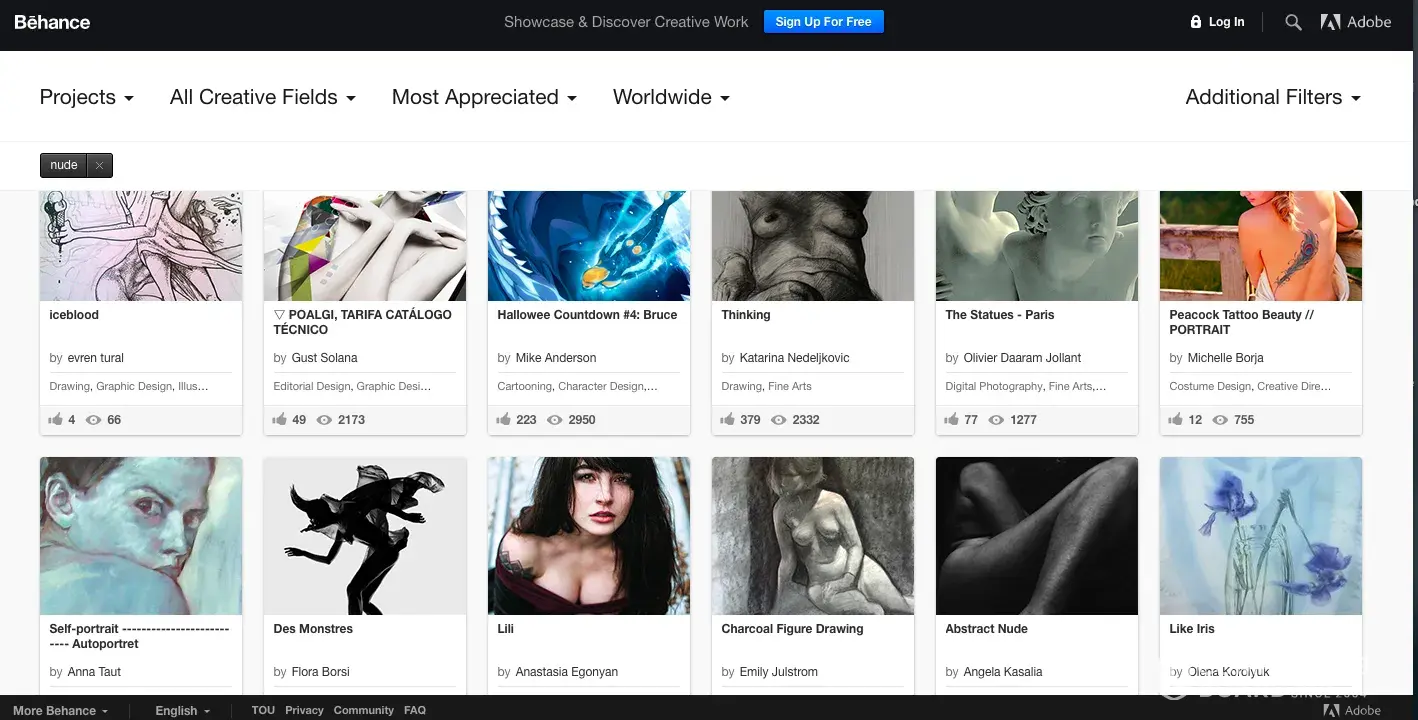
Task: Open Privacy footer link
Action: coord(304,710)
